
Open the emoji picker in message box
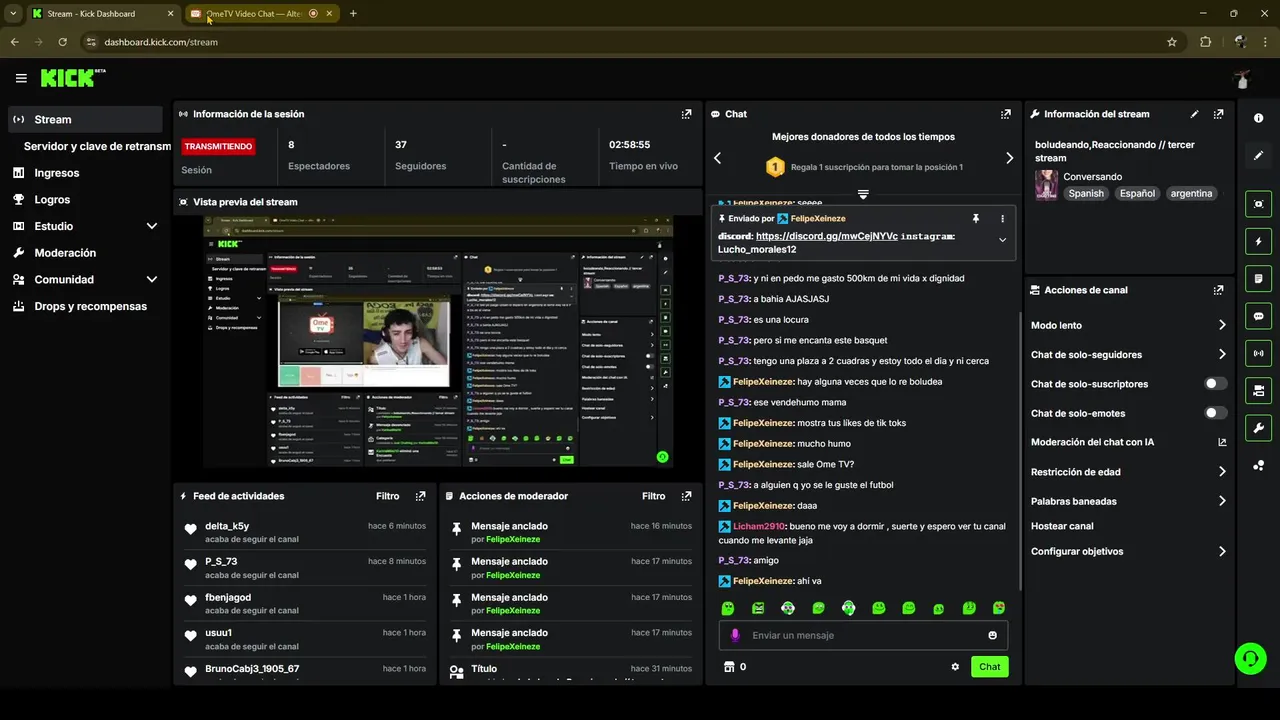click(992, 635)
